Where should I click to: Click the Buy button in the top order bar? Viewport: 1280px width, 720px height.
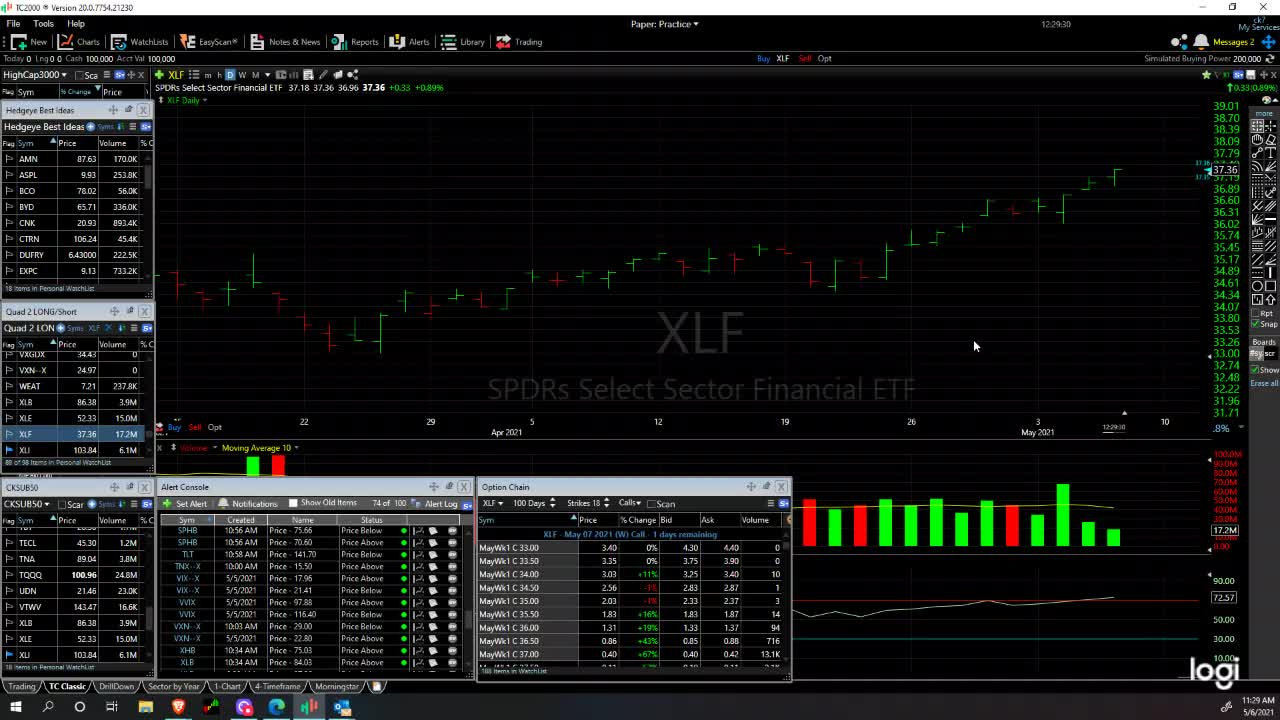[x=764, y=58]
